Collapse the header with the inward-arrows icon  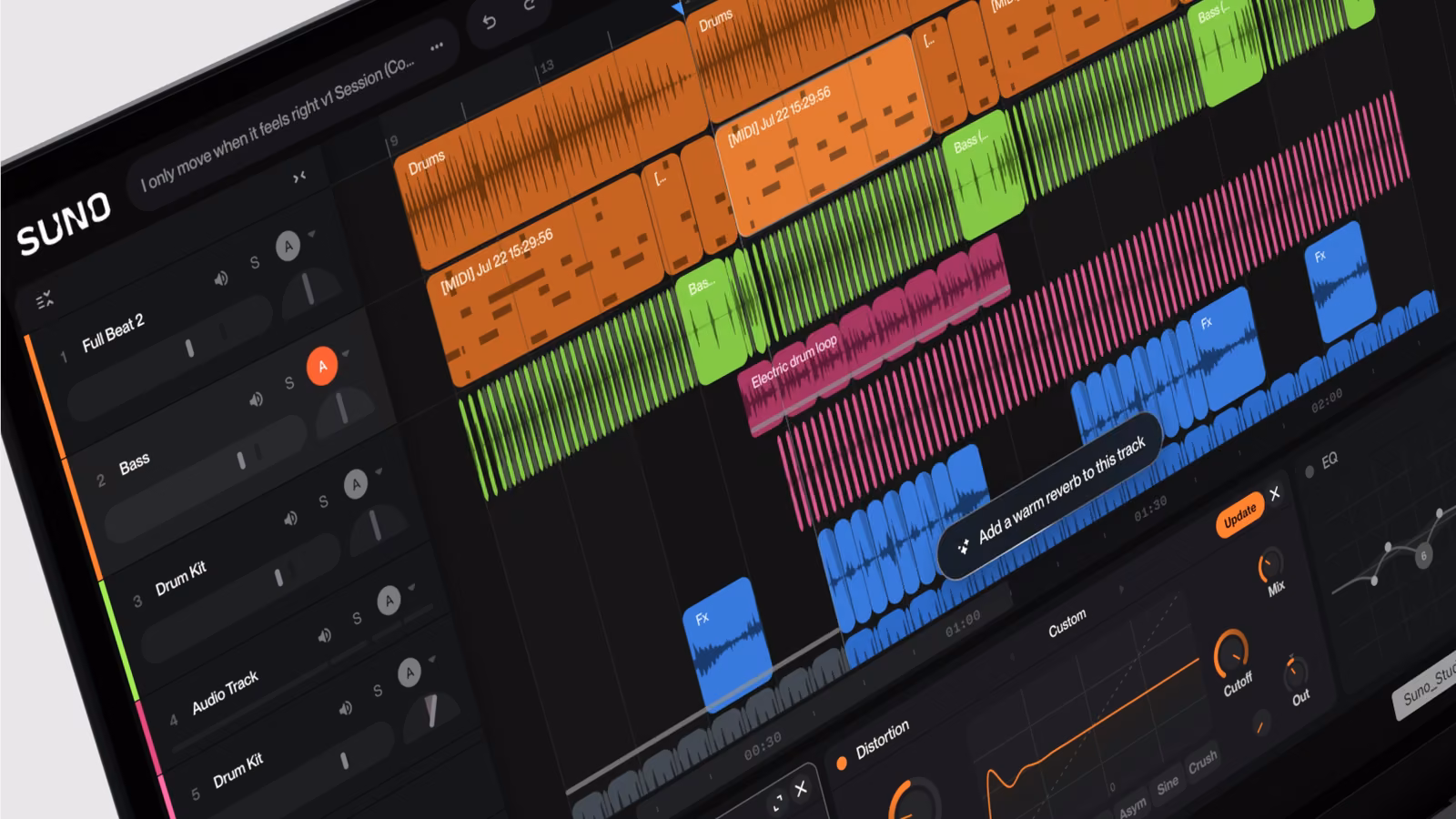(299, 177)
